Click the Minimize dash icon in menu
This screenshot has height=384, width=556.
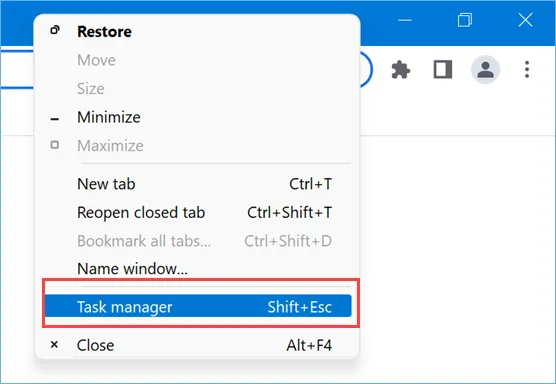pos(55,119)
